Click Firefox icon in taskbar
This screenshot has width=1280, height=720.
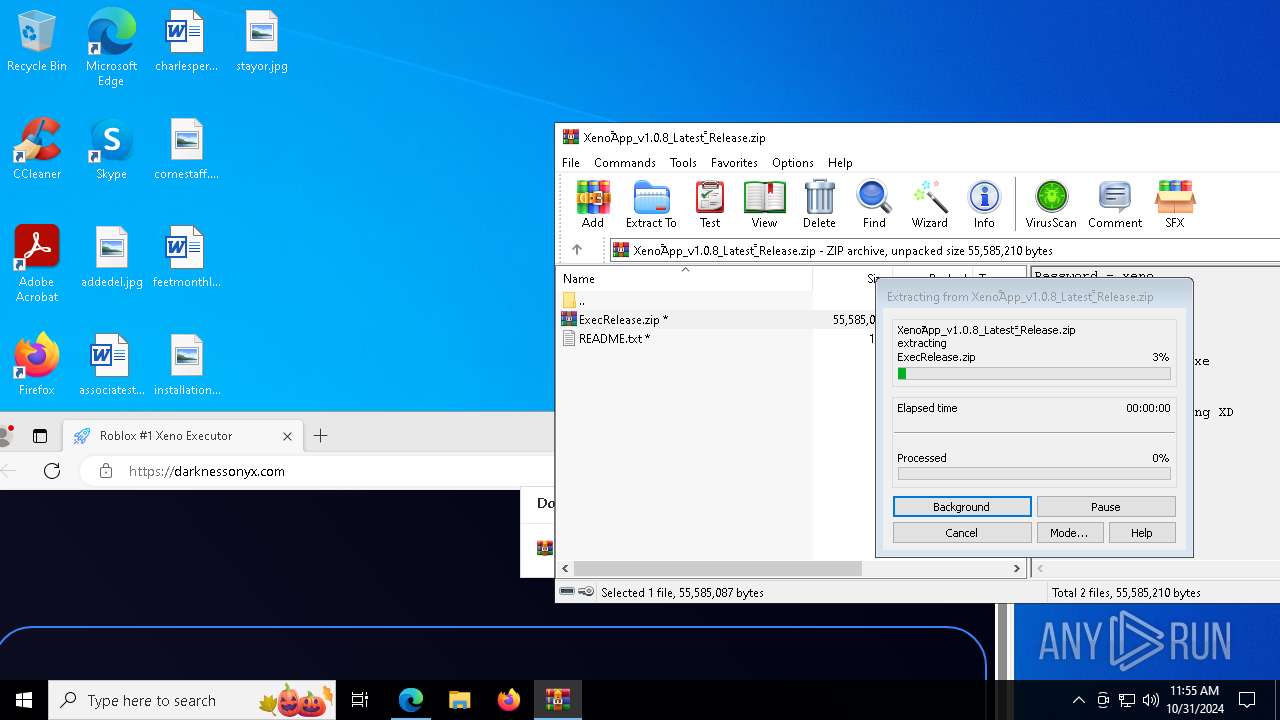(x=509, y=700)
